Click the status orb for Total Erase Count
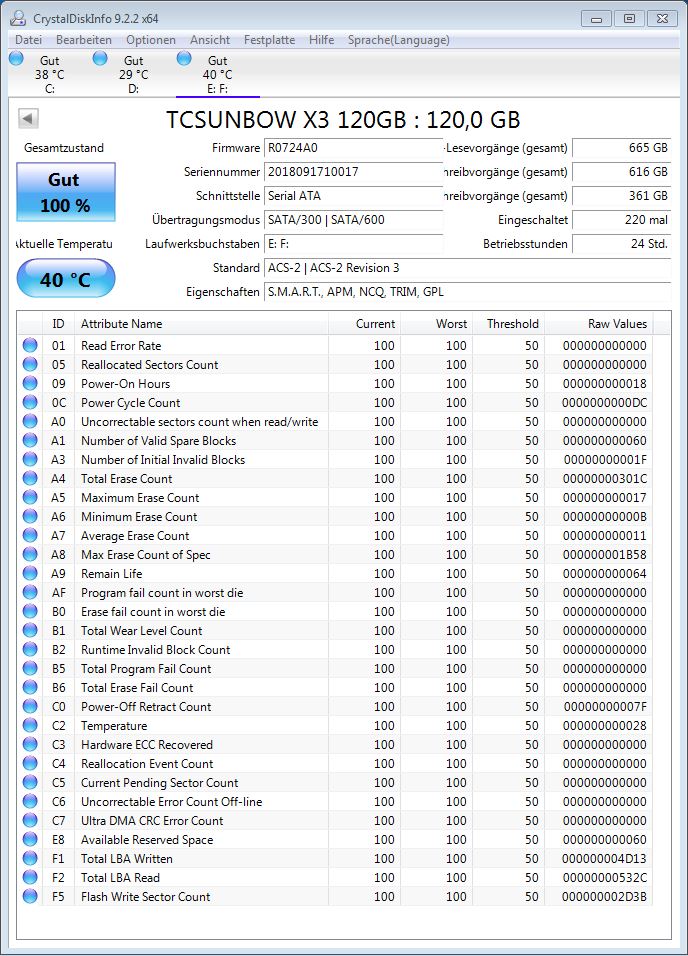 coord(30,478)
